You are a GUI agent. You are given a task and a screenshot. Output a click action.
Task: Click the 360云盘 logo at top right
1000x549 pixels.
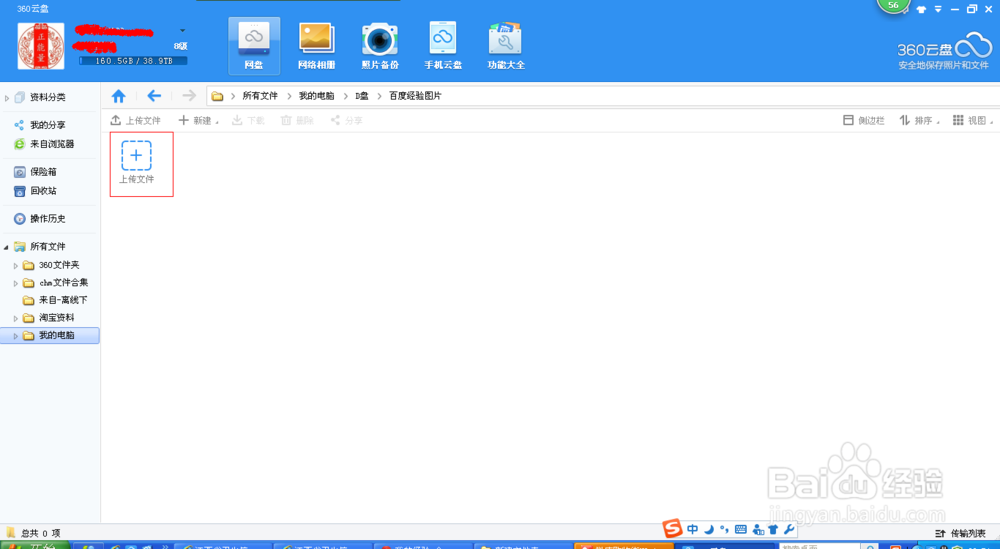pyautogui.click(x=943, y=50)
